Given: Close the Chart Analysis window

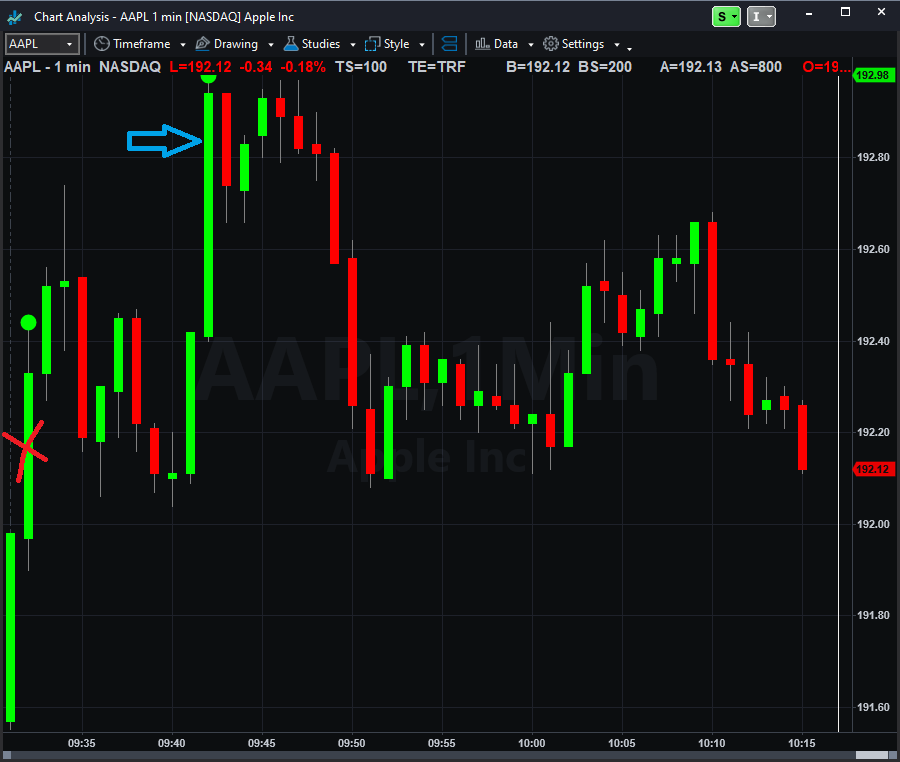Looking at the screenshot, I should pyautogui.click(x=881, y=12).
